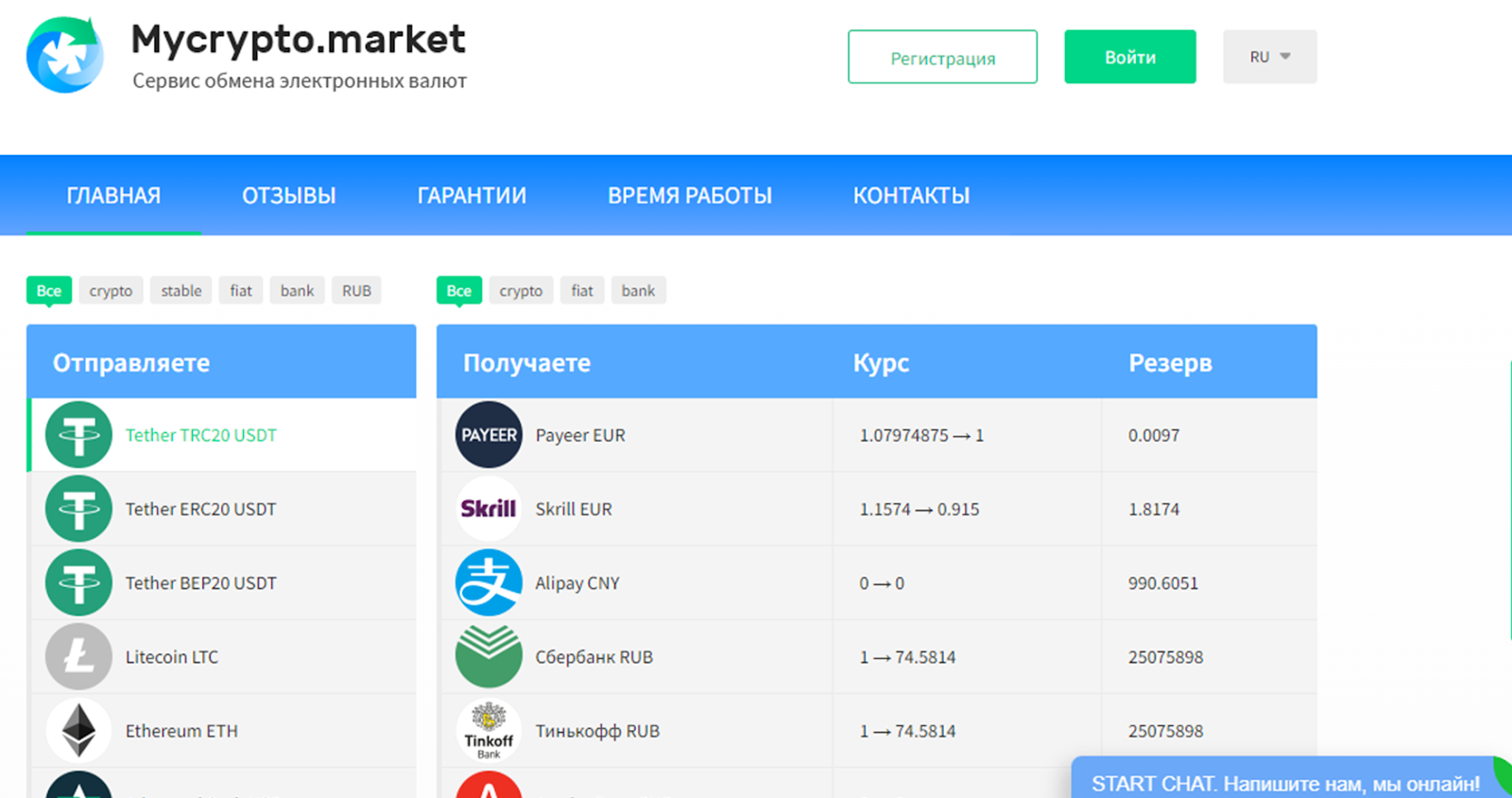The height and width of the screenshot is (798, 1512).
Task: Filter send list by crypto tag
Action: (111, 290)
